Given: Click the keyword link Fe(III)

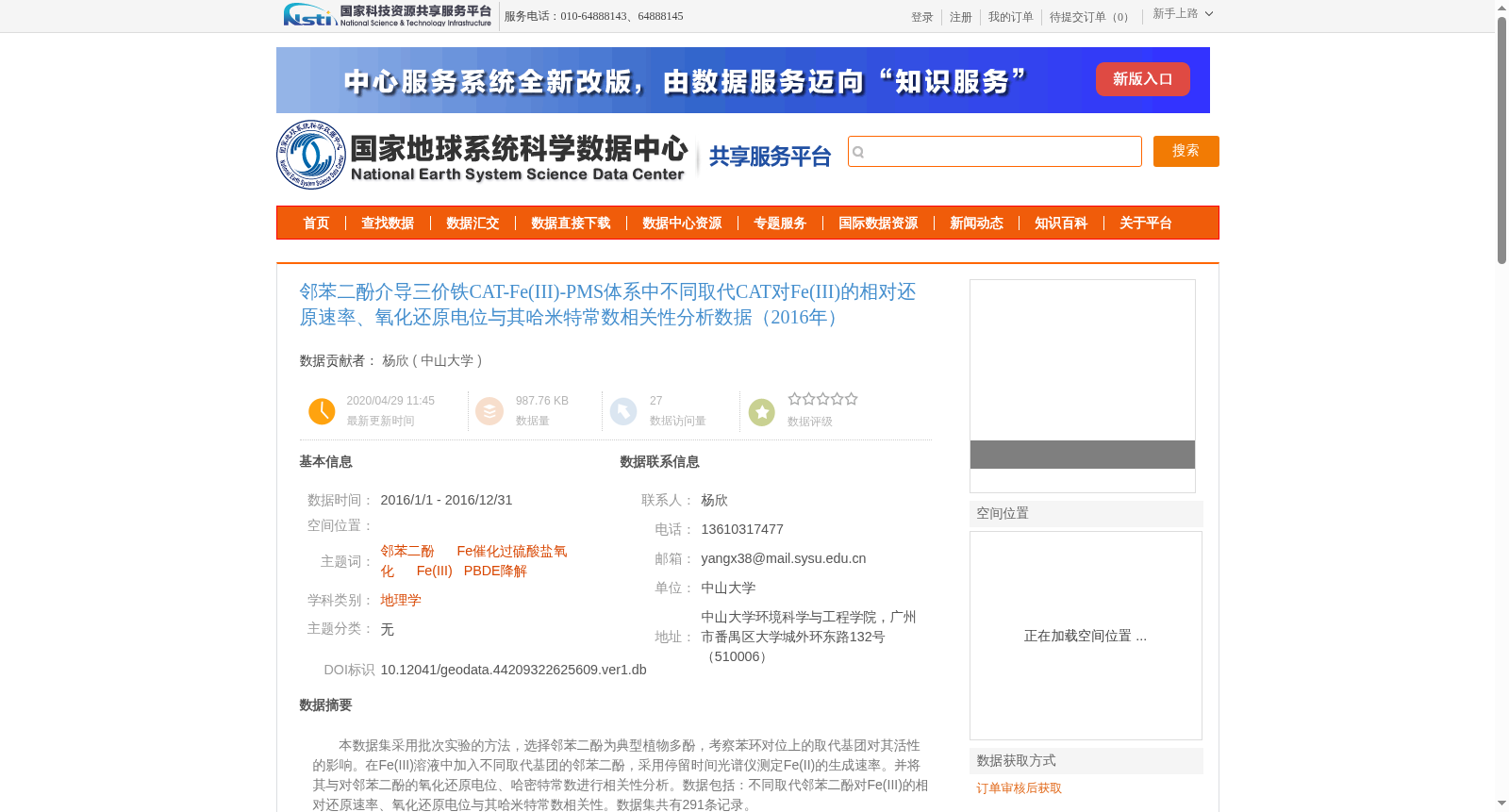Looking at the screenshot, I should point(435,571).
